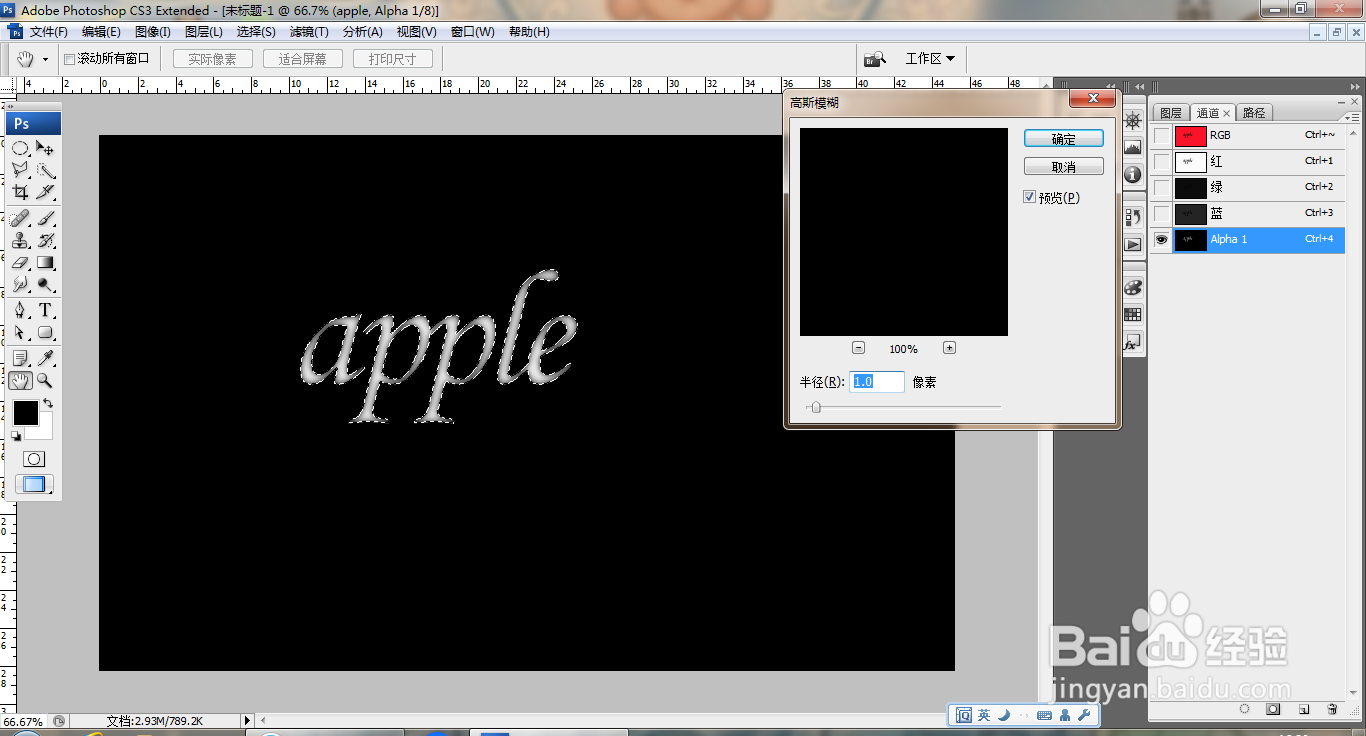Show the 绿 channel visibility
The image size is (1366, 736).
point(1161,187)
